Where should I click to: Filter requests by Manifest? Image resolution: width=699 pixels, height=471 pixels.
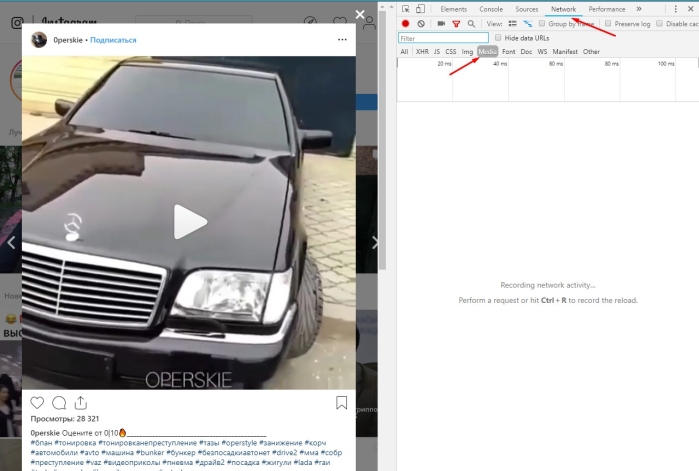[x=565, y=52]
